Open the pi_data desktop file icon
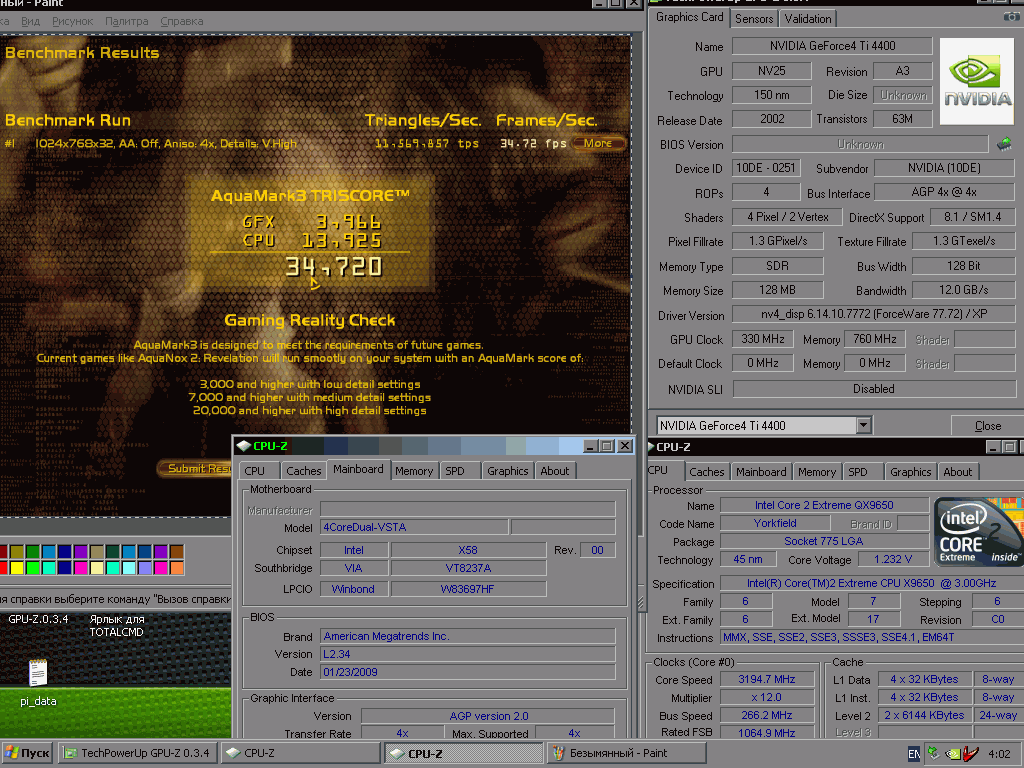The width and height of the screenshot is (1024, 768). (38, 673)
